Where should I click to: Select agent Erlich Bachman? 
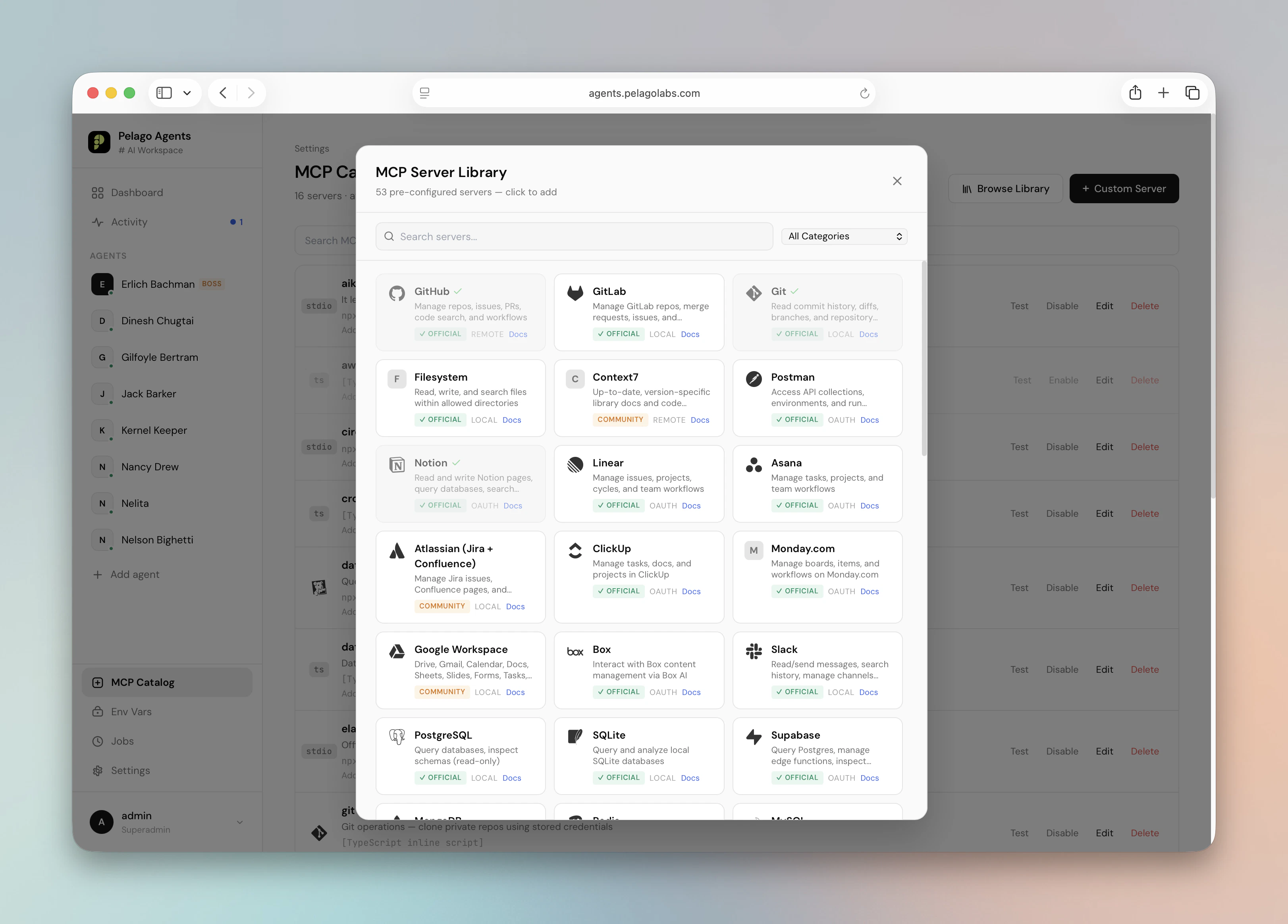[x=168, y=284]
